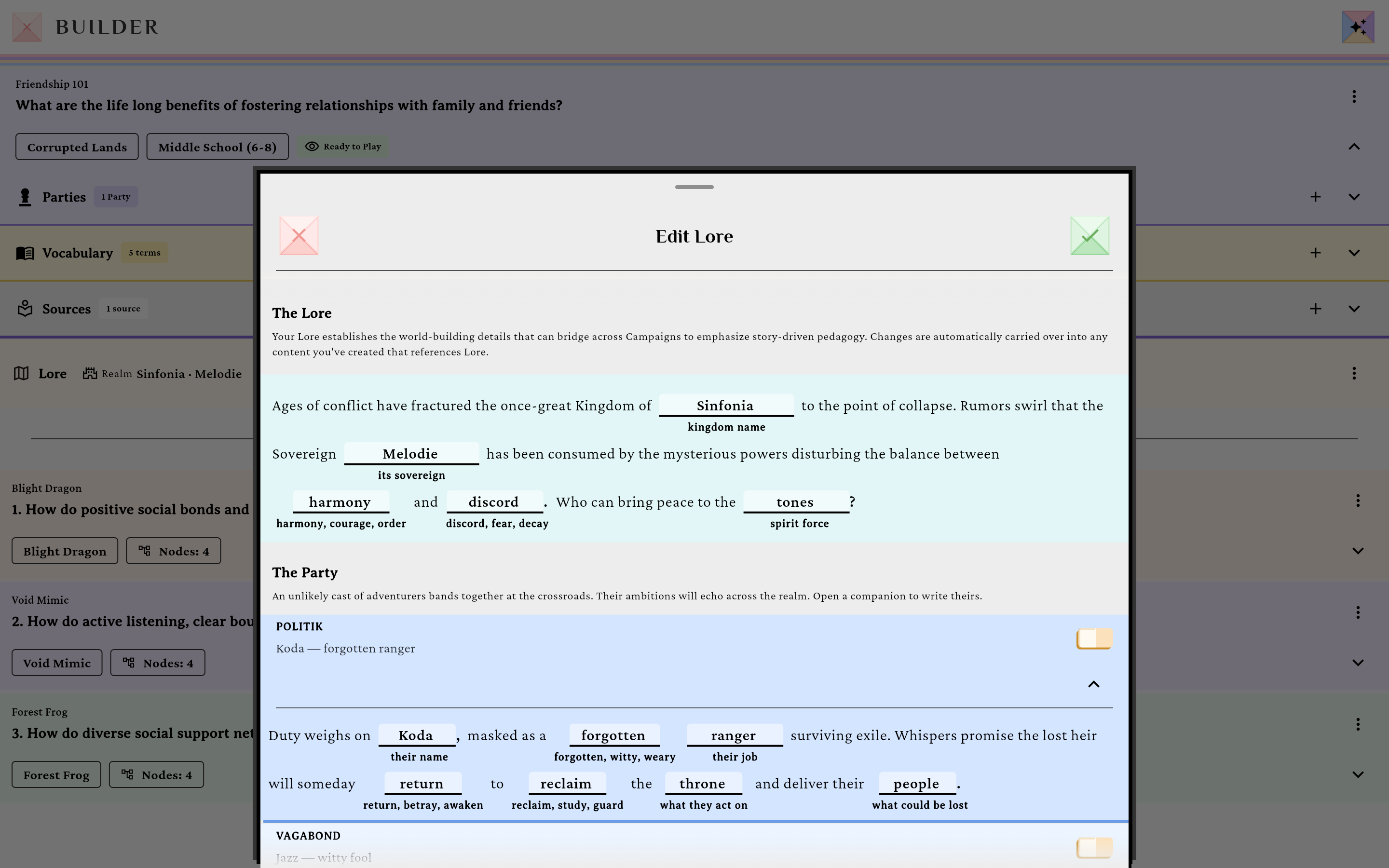Viewport: 1389px width, 868px height.
Task: Grab the modal drag handle bar
Action: [x=694, y=187]
